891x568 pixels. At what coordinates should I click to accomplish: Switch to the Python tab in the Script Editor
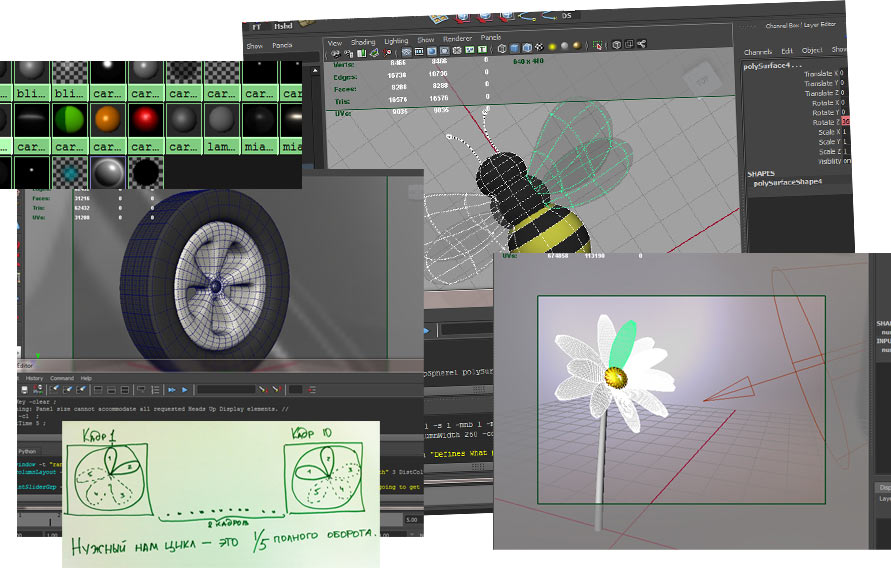[x=28, y=452]
